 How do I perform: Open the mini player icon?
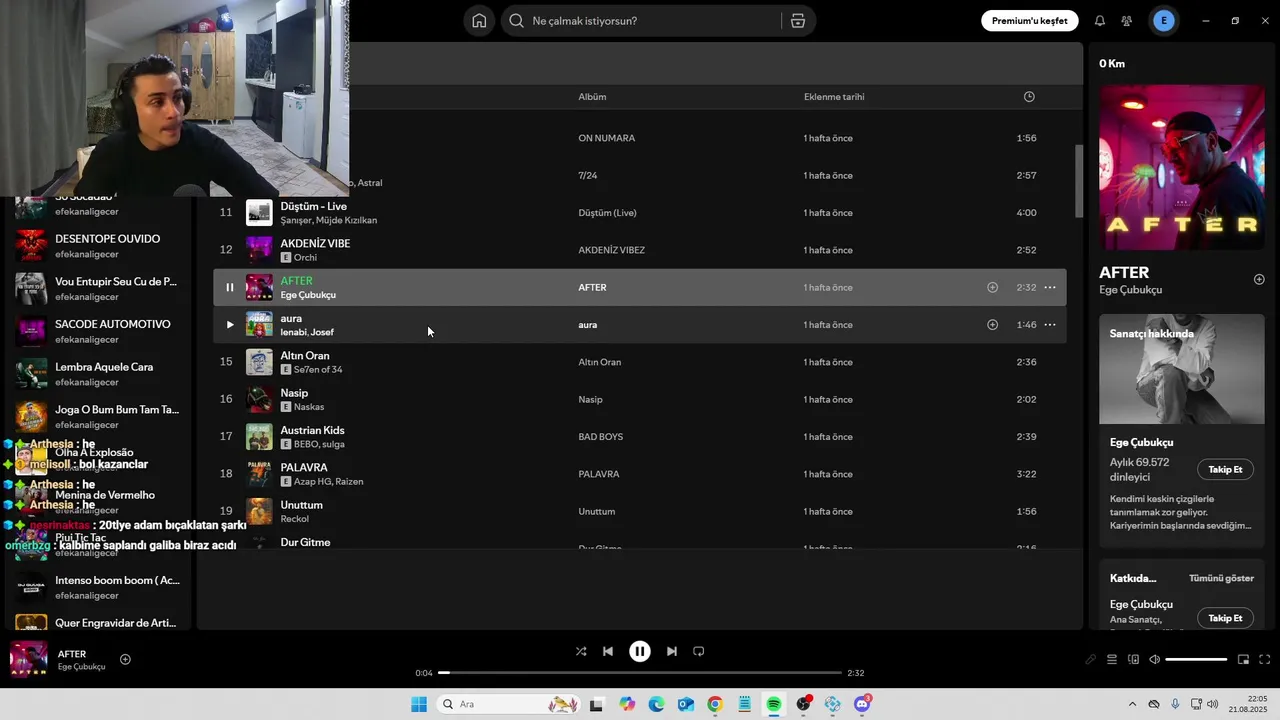[1243, 659]
